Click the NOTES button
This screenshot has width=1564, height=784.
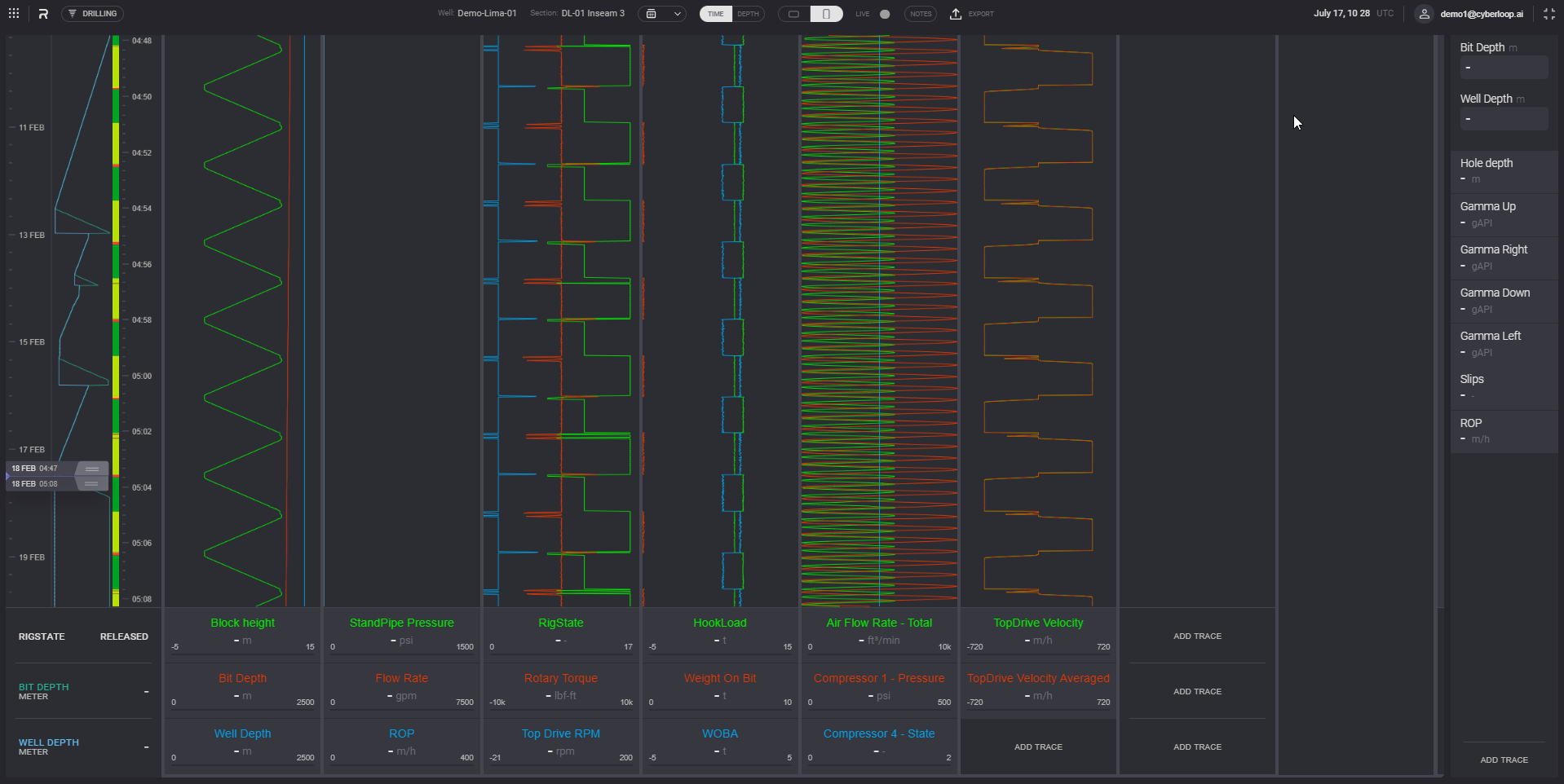coord(921,14)
